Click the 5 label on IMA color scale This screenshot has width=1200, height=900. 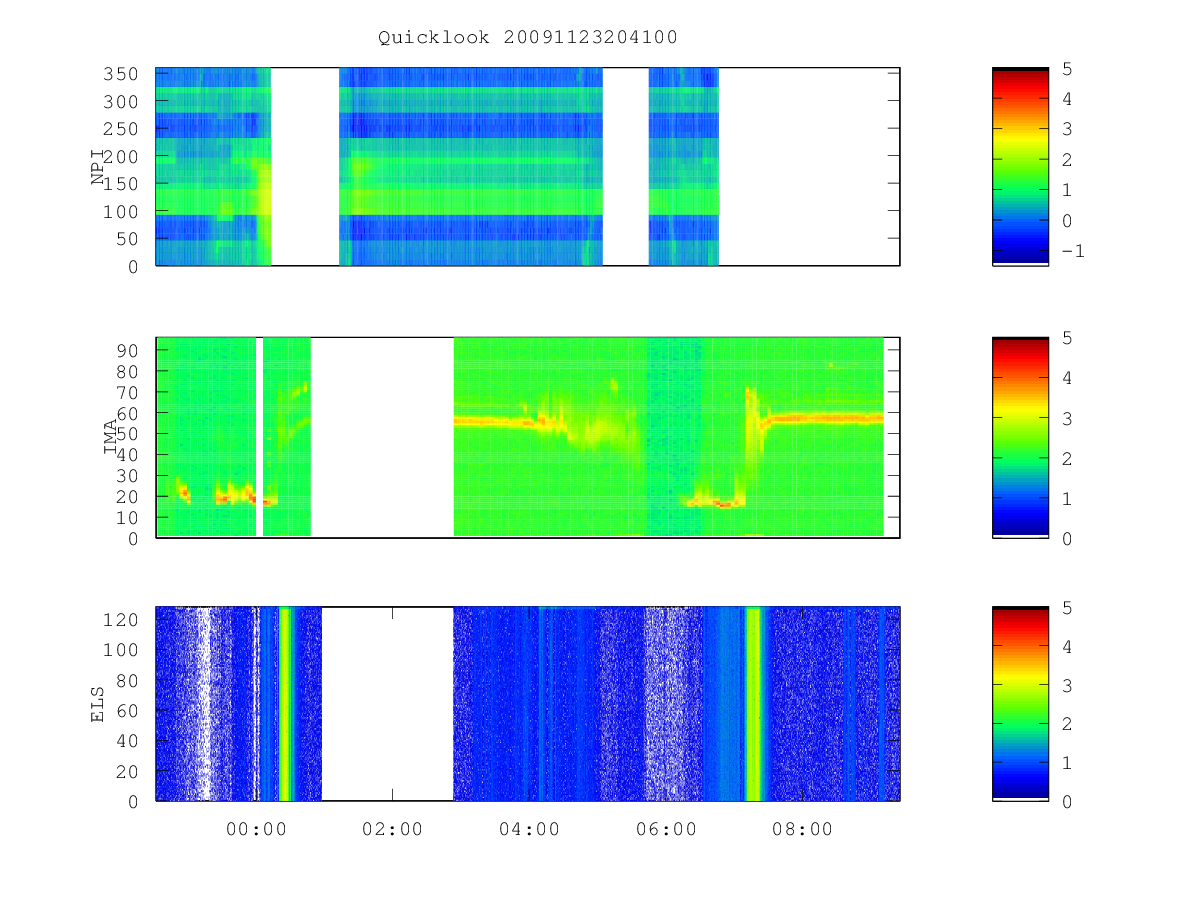click(1067, 338)
